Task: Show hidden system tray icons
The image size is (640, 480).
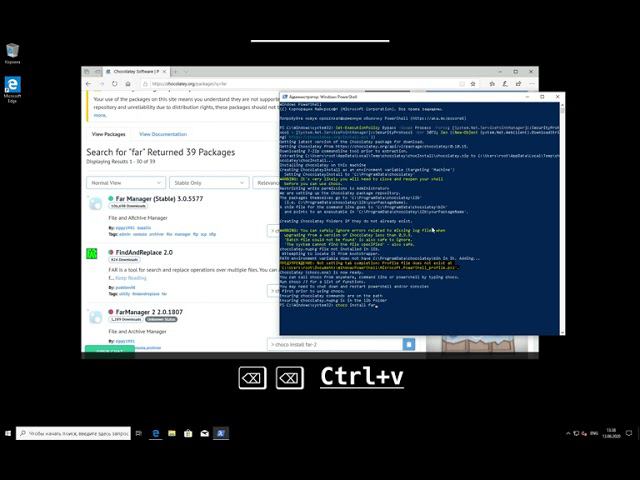Action: (568, 433)
